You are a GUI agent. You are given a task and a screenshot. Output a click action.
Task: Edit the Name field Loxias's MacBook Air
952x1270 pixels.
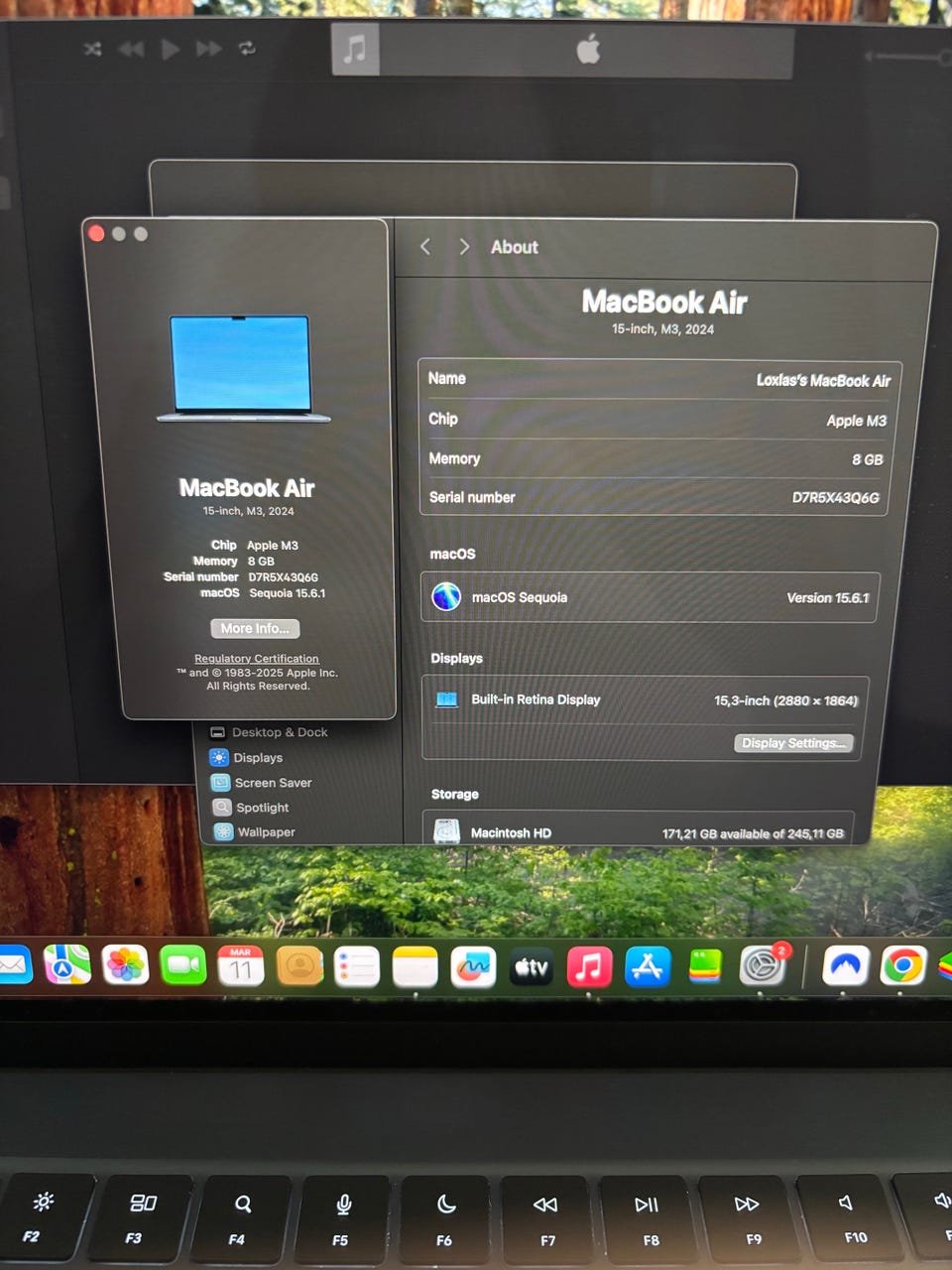(659, 379)
